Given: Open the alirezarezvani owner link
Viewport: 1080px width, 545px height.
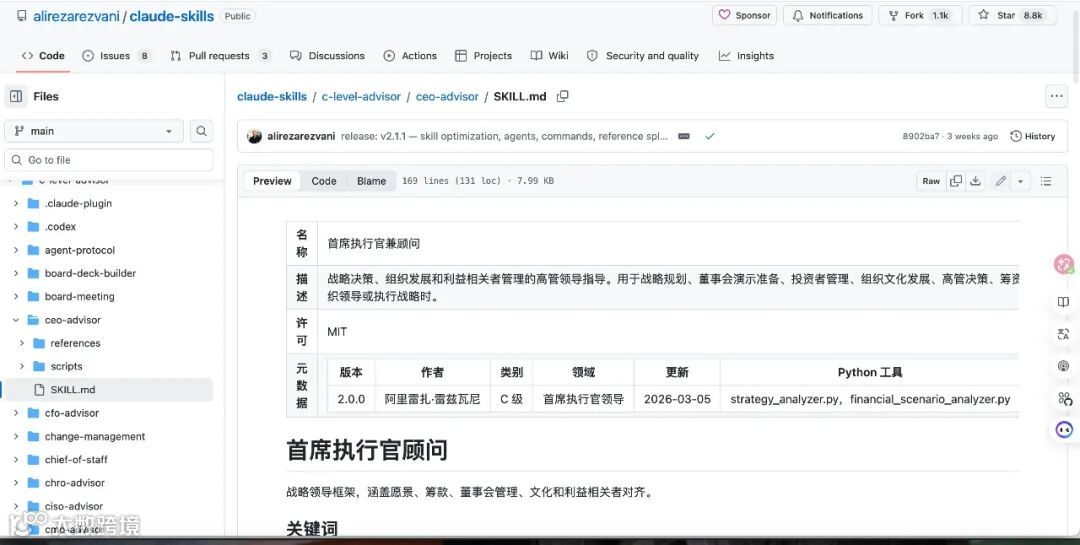Looking at the screenshot, I should coord(76,16).
